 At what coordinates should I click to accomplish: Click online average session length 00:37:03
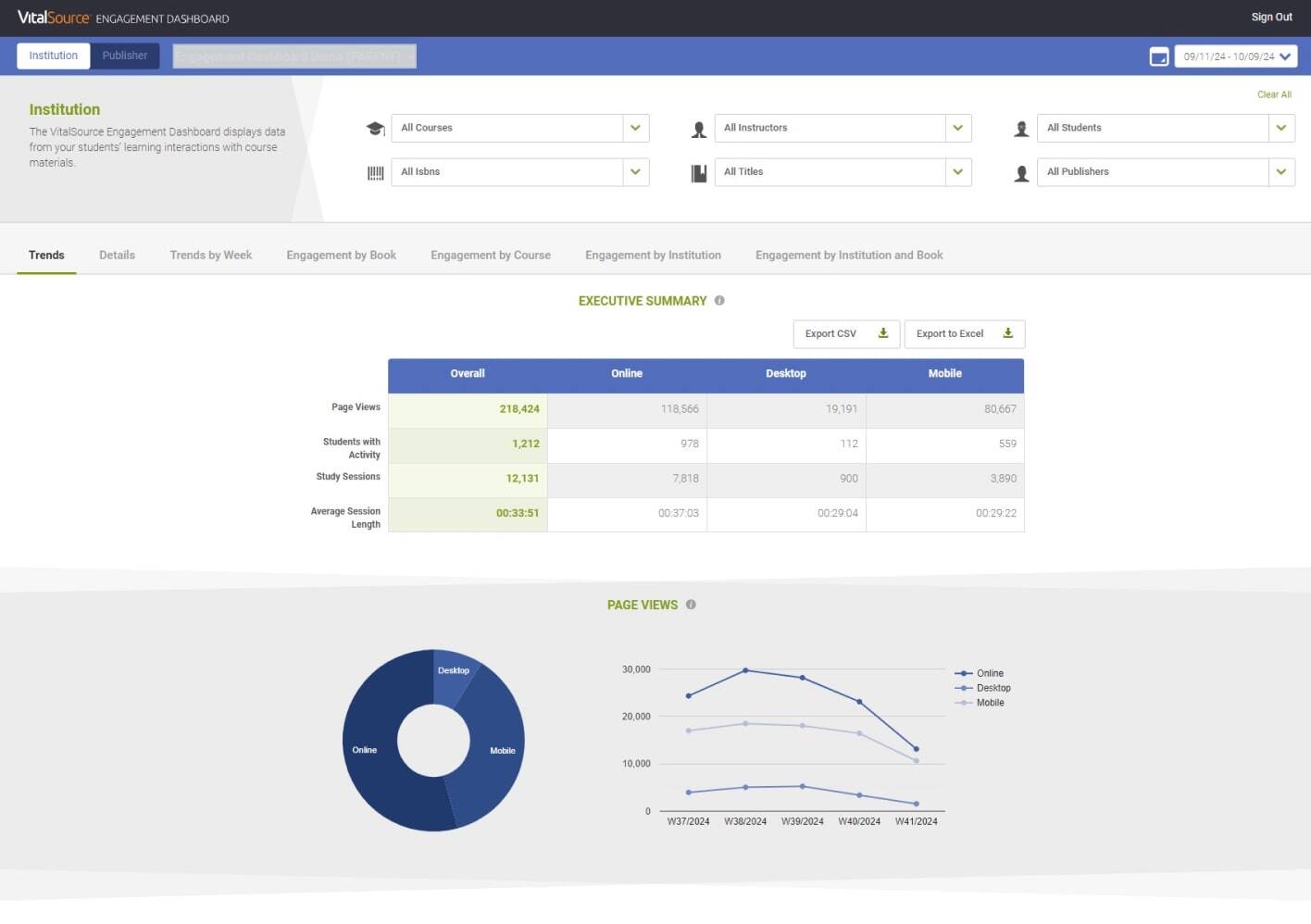tap(679, 513)
